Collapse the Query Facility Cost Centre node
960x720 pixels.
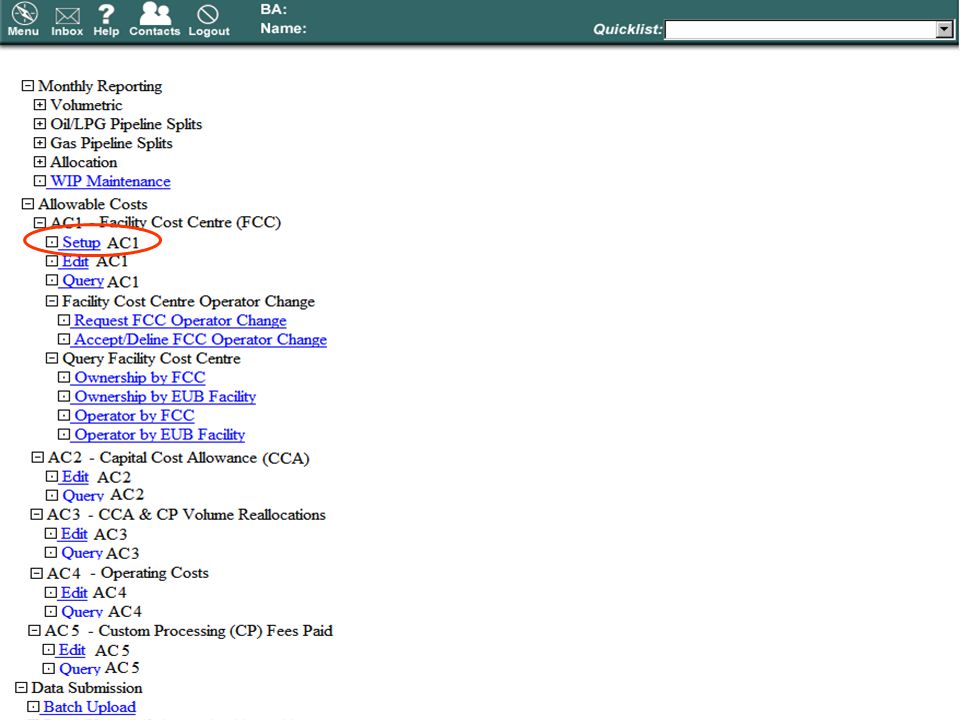[52, 358]
